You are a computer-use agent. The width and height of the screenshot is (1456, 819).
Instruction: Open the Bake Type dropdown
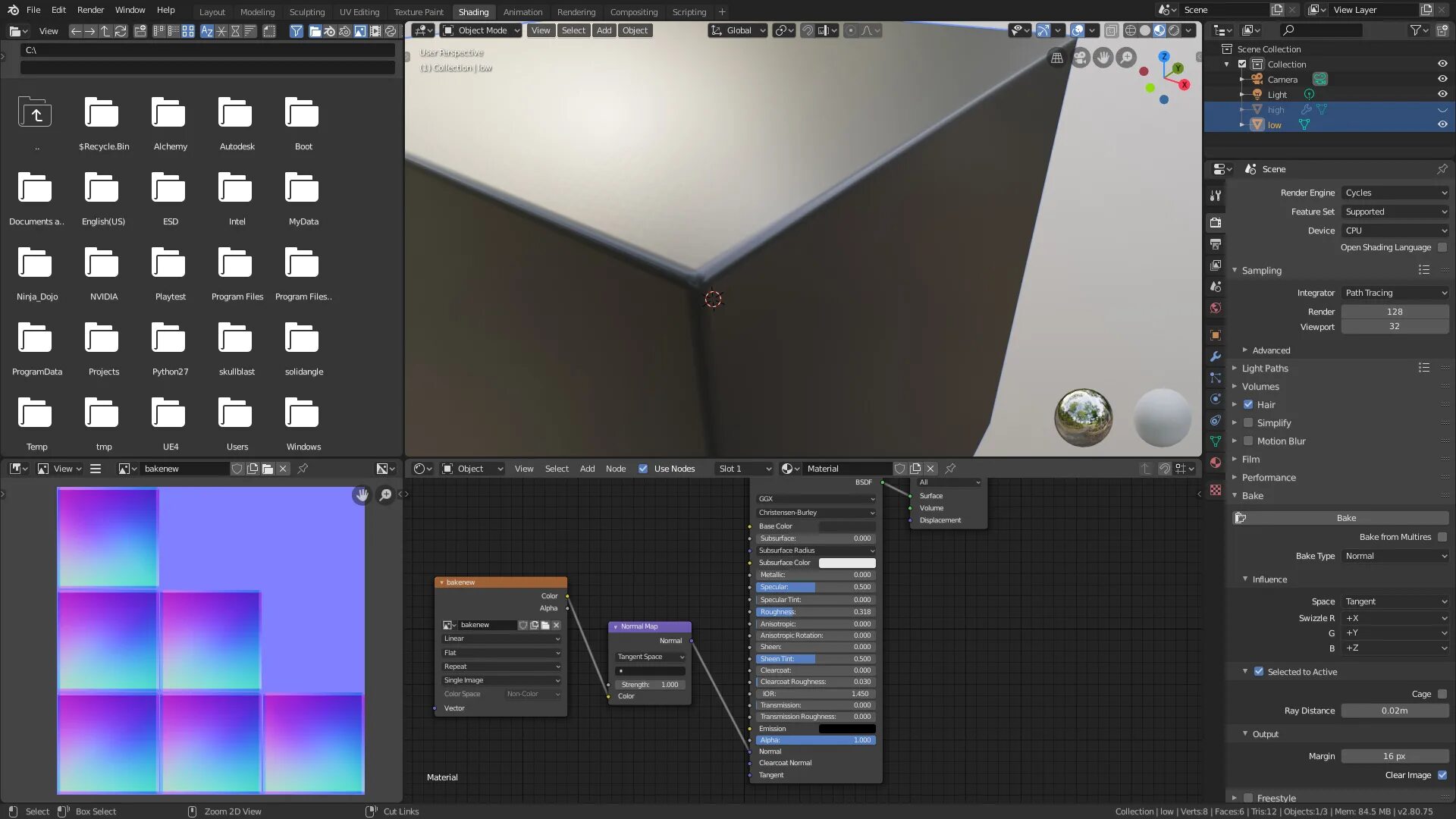1395,556
